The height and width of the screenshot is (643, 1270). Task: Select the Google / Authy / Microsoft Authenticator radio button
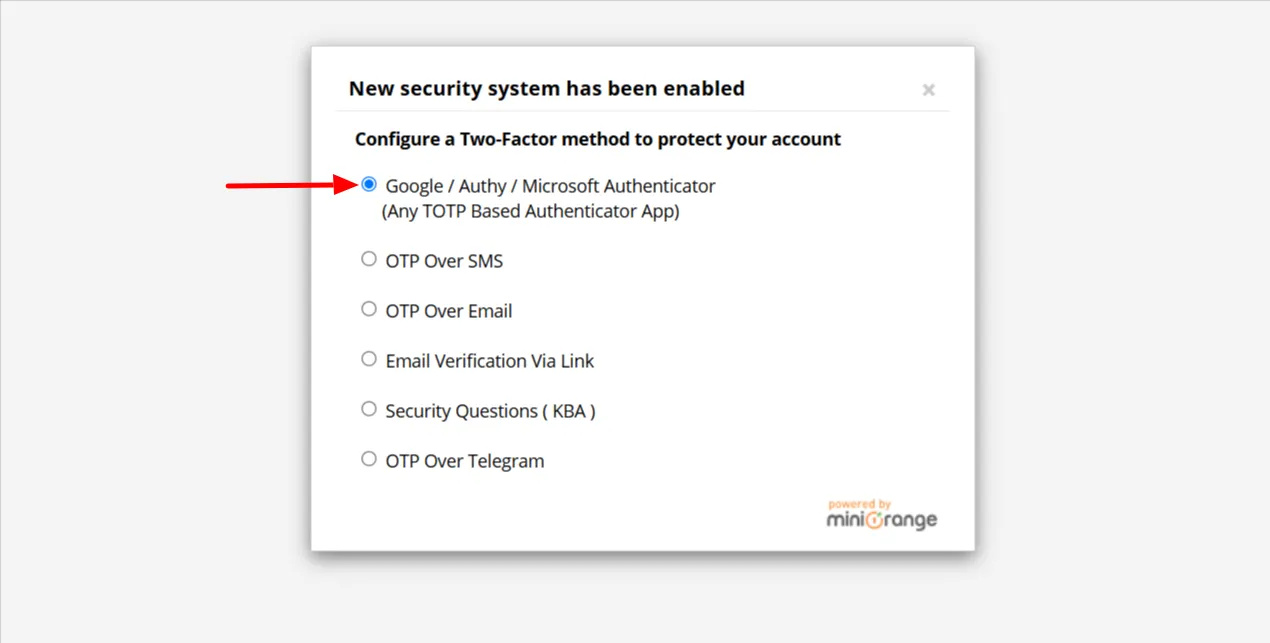369,185
